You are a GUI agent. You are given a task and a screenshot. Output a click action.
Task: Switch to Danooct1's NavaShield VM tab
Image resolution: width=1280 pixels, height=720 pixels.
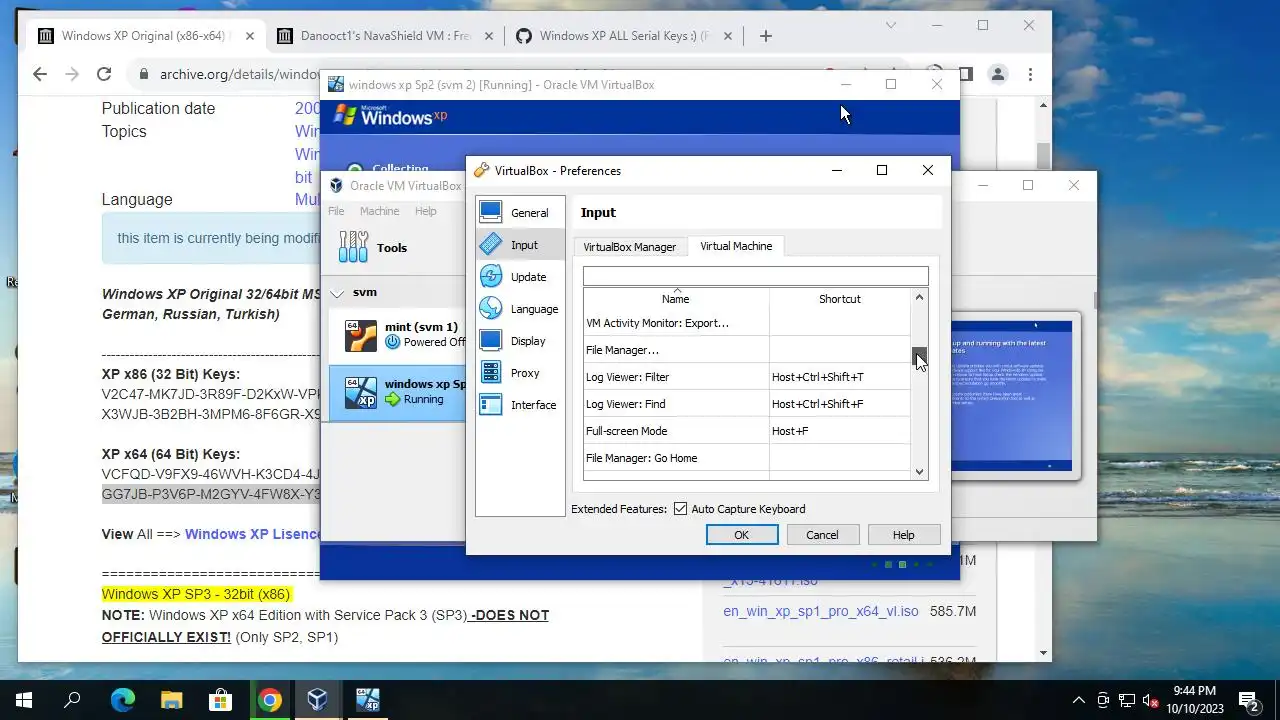tap(386, 36)
